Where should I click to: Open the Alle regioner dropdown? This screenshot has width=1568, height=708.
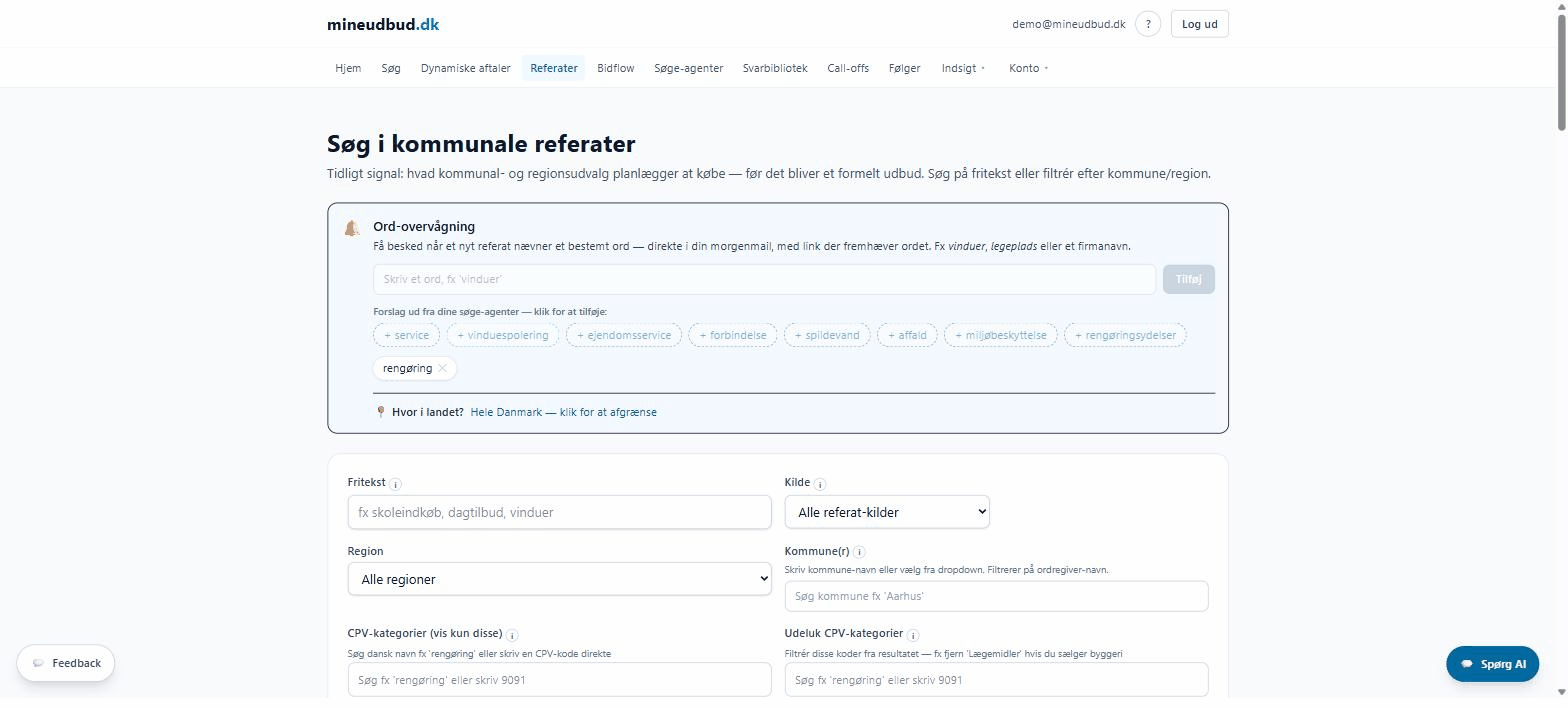tap(559, 579)
